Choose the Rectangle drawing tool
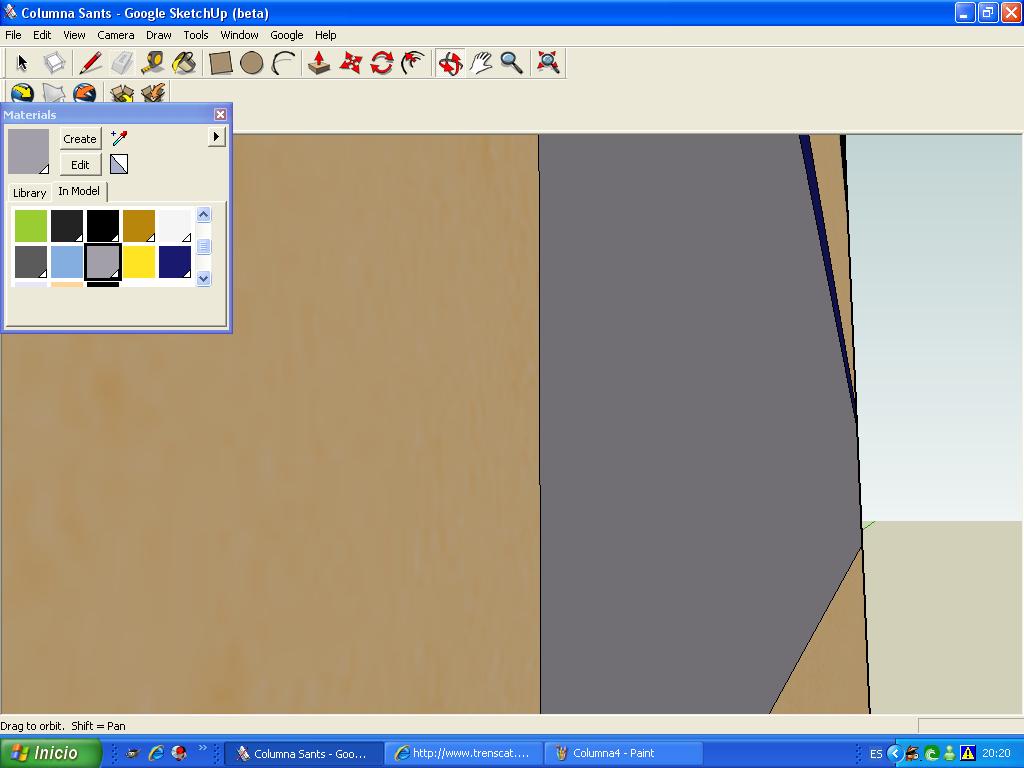Screen dimensions: 1024x768 [221, 63]
